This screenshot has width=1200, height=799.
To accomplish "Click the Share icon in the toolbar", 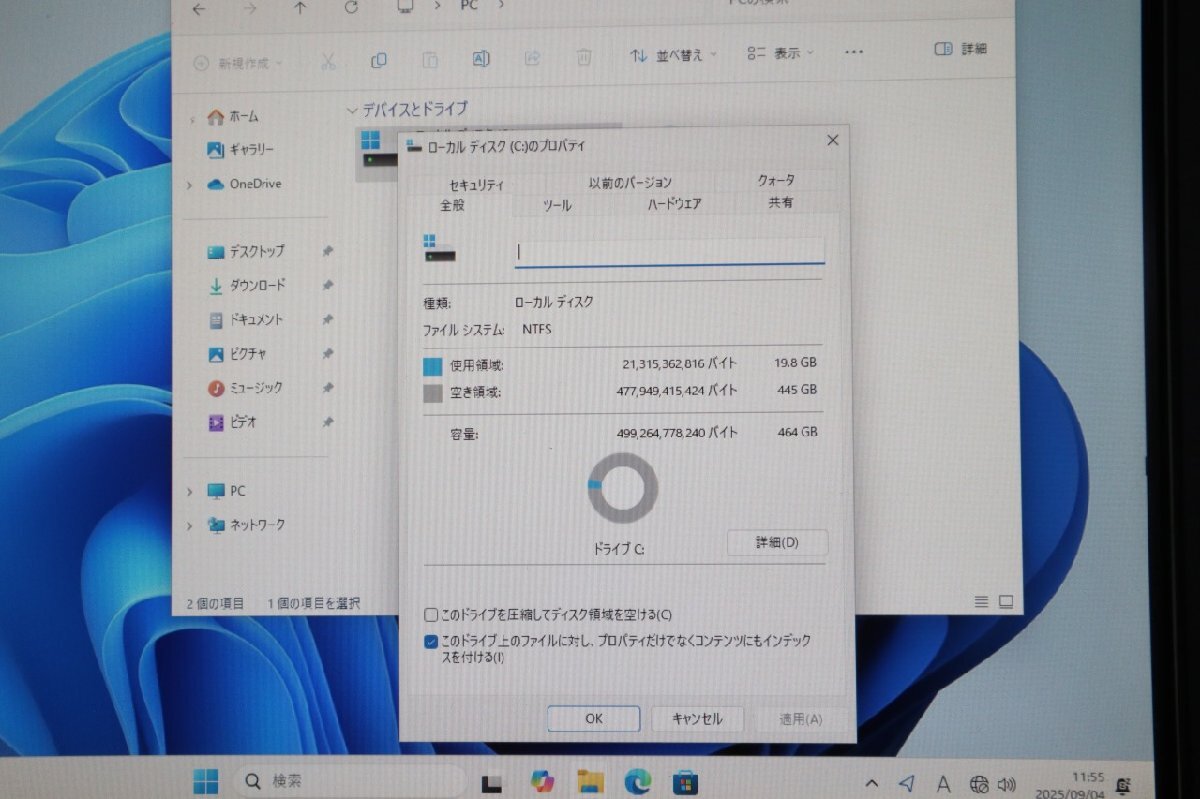I will (x=531, y=60).
